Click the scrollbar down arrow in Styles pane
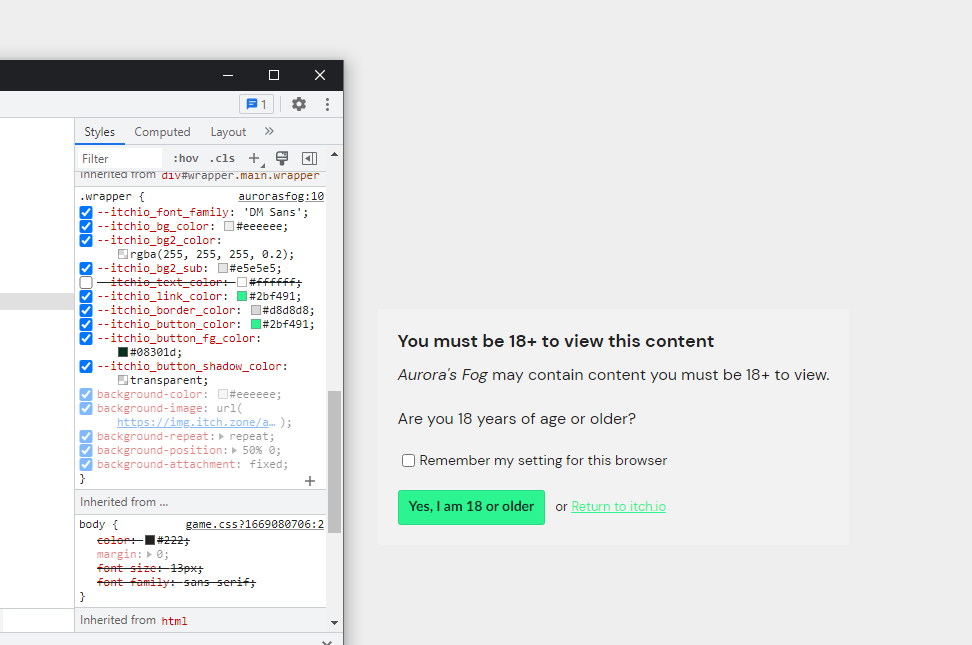 [x=335, y=623]
